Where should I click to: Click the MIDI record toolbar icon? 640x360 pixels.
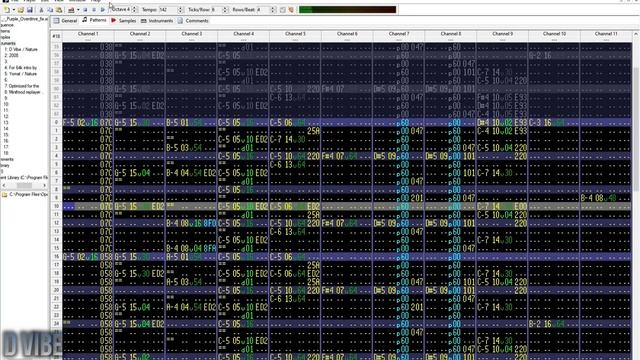click(x=71, y=9)
